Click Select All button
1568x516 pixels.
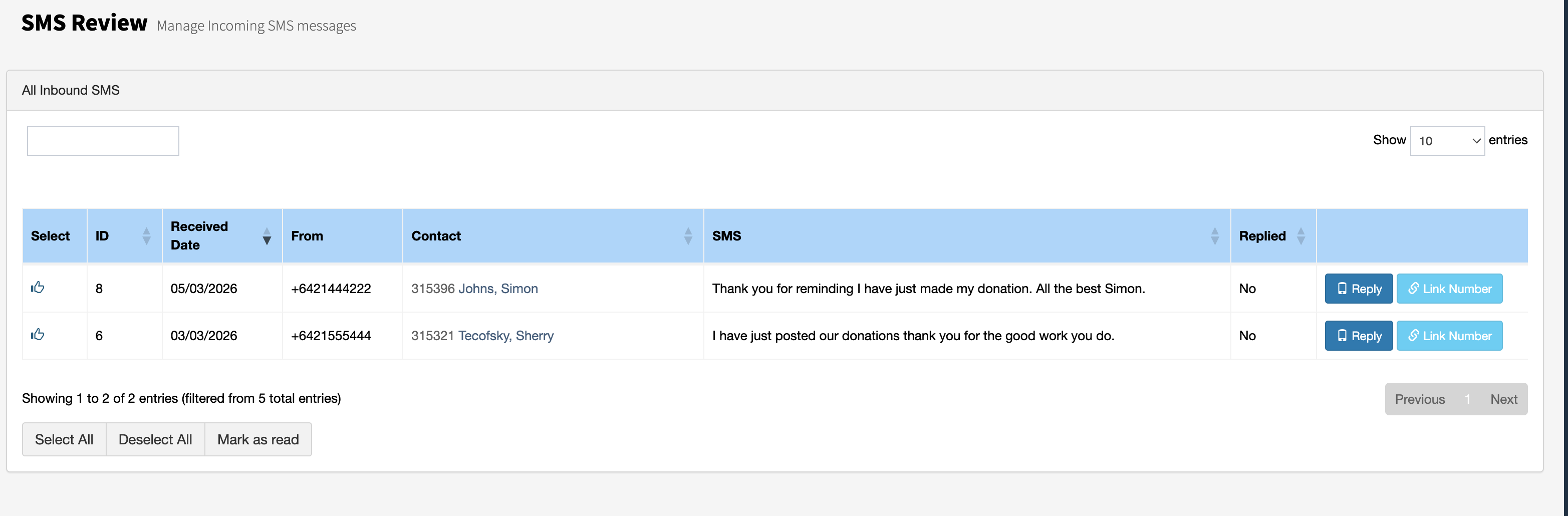[x=64, y=439]
